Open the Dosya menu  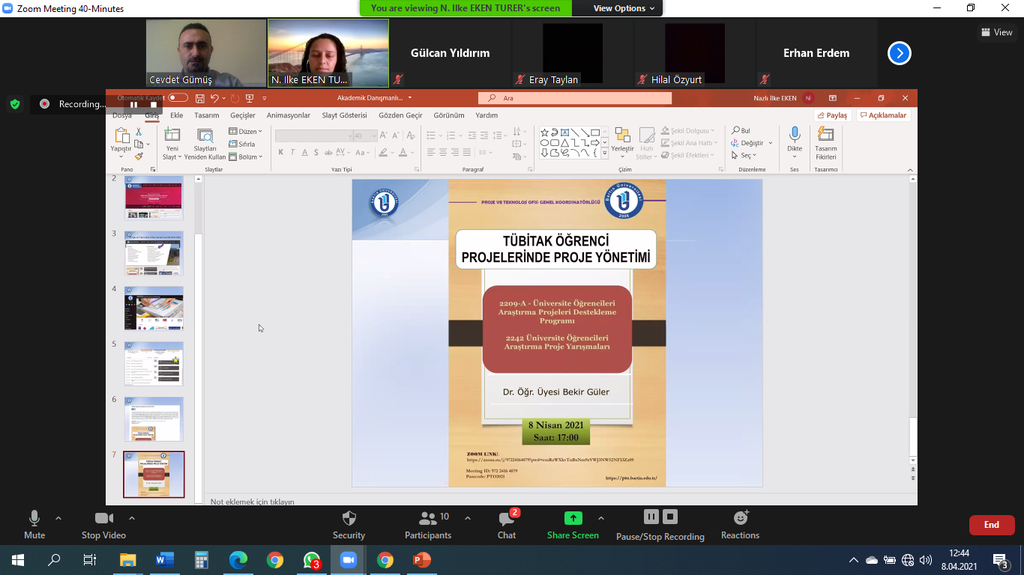[122, 115]
